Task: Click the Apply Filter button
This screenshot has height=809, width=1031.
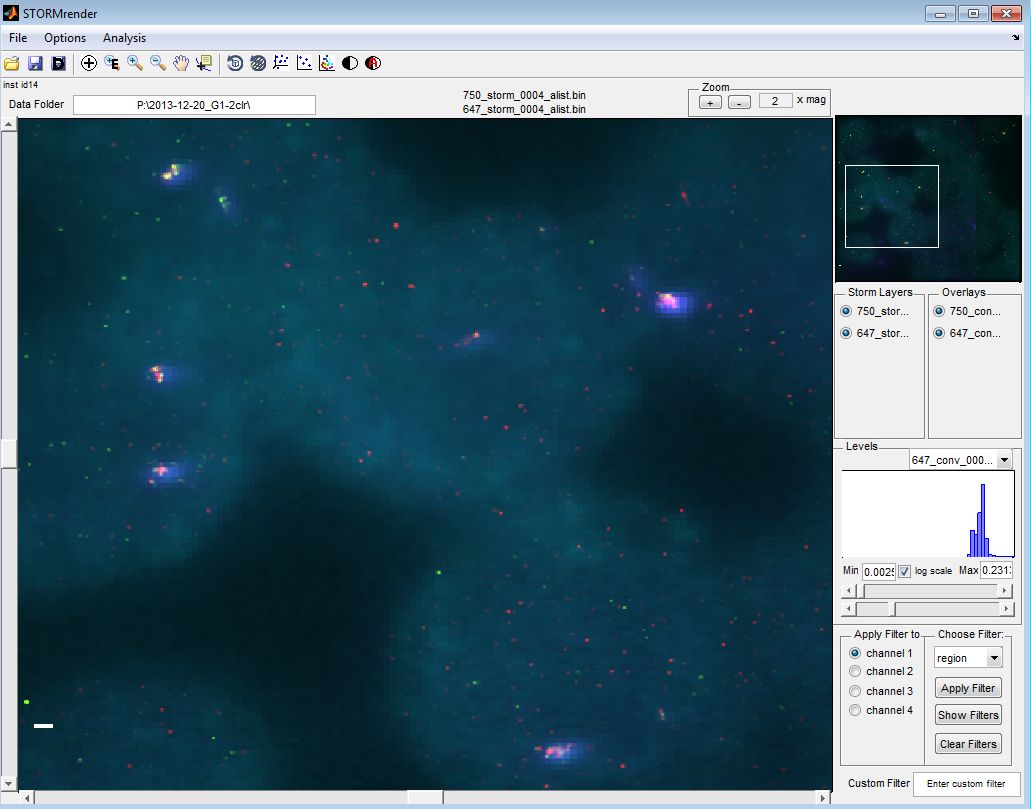Action: click(x=968, y=688)
